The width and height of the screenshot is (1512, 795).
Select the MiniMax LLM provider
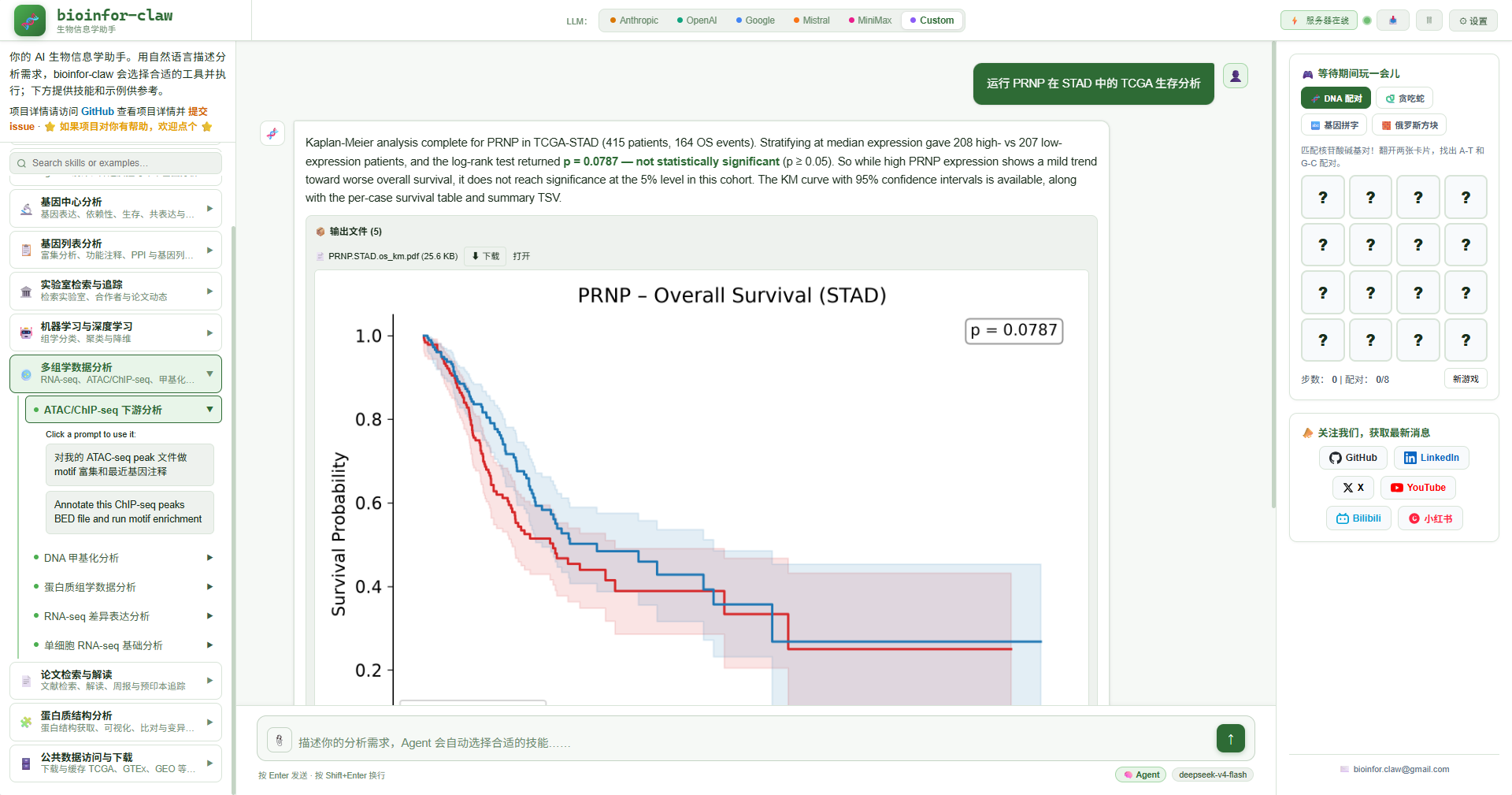pos(869,20)
